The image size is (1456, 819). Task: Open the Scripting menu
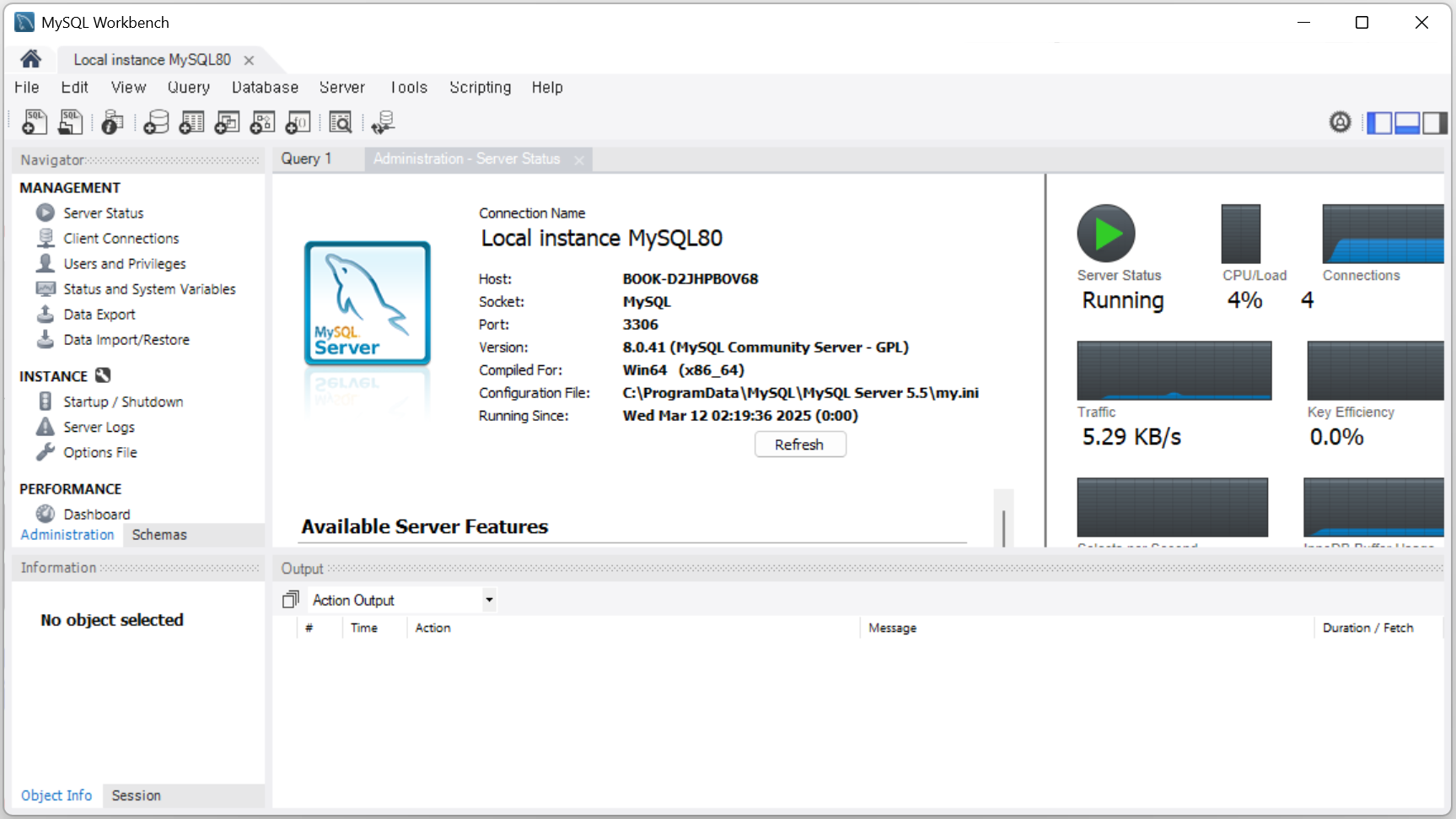(x=480, y=87)
